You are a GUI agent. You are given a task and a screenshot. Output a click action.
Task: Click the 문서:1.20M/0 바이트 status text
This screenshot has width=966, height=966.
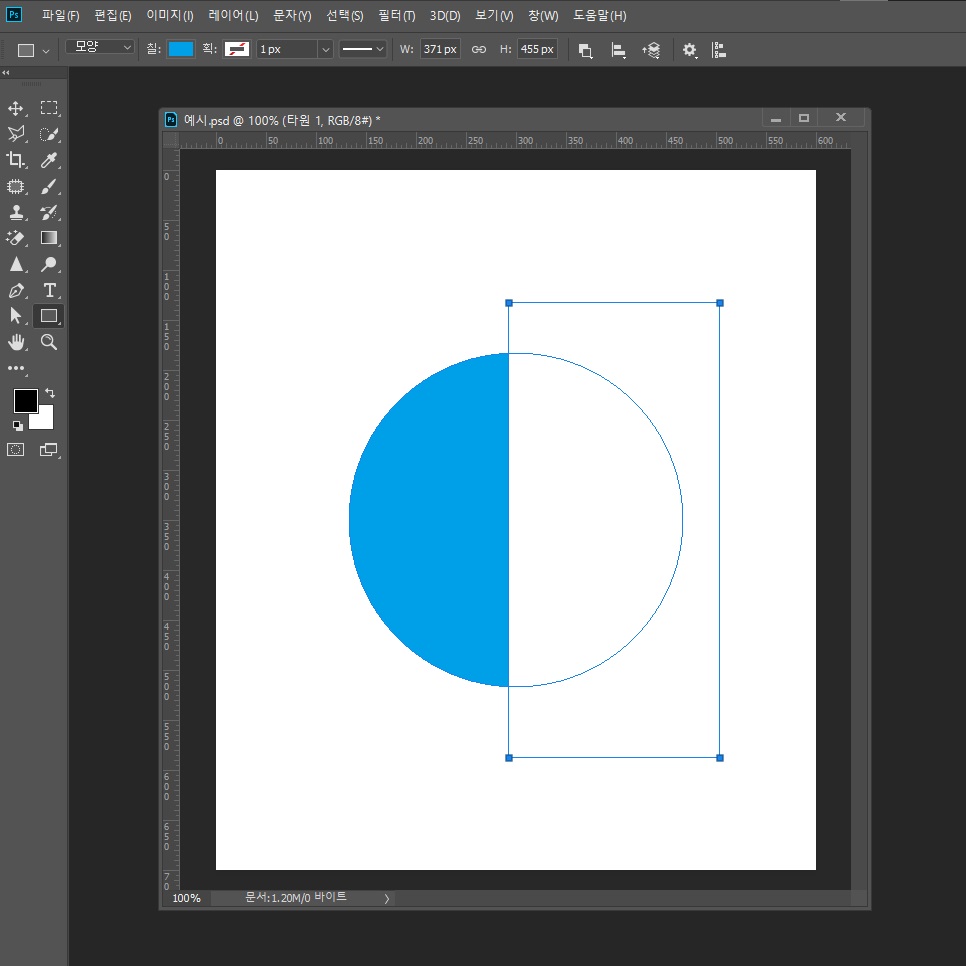(x=296, y=898)
